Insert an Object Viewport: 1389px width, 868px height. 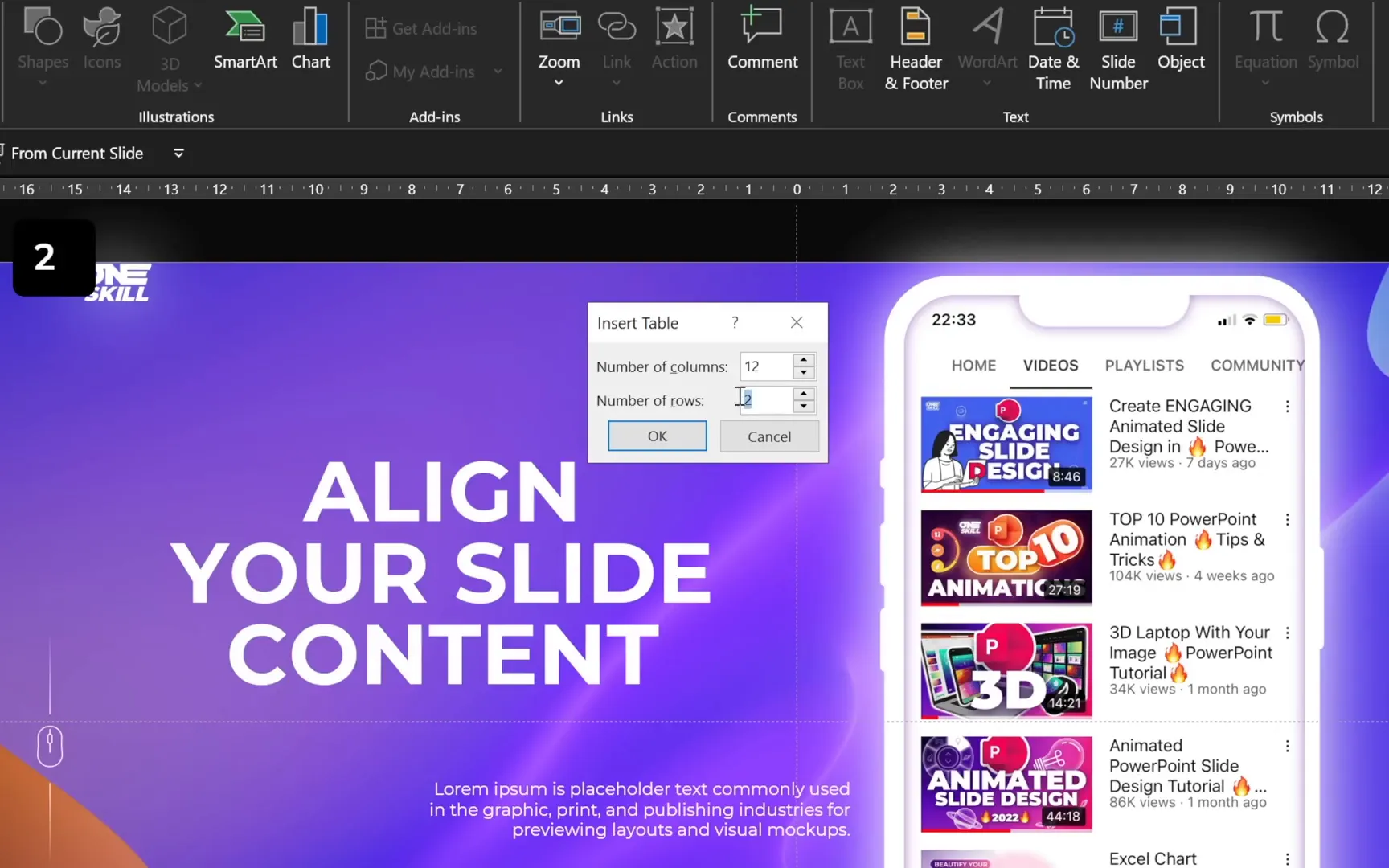[x=1180, y=39]
